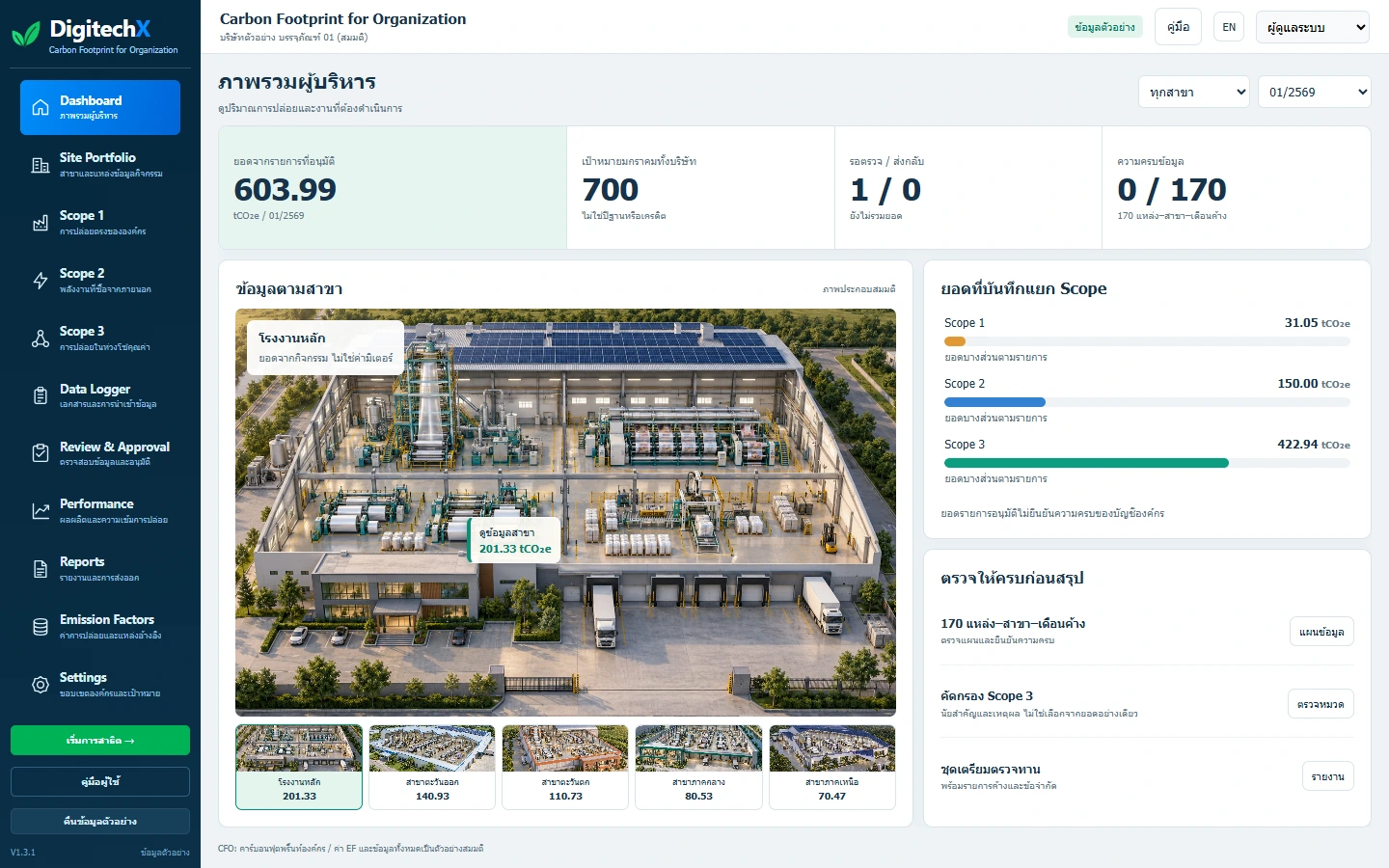Click the Review & Approval check icon

point(41,453)
